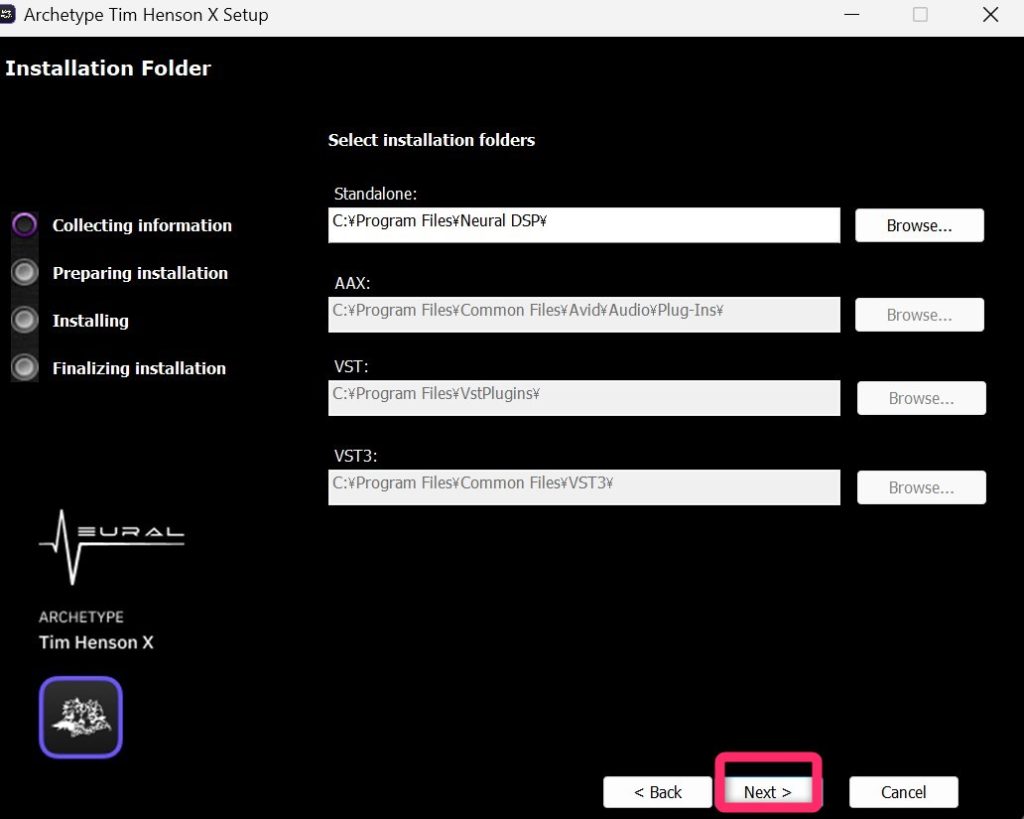Click the Browse button for the VST path
Screen dimensions: 1024x819
click(921, 398)
